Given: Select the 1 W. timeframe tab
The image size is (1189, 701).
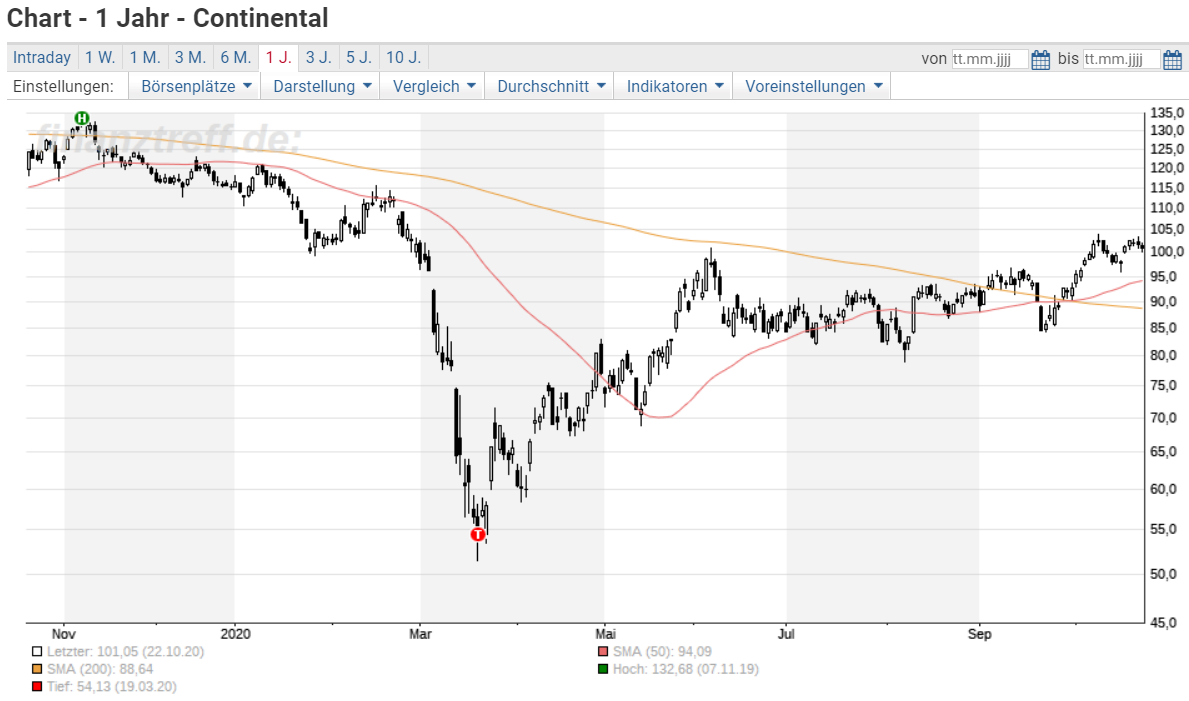Looking at the screenshot, I should click(100, 58).
